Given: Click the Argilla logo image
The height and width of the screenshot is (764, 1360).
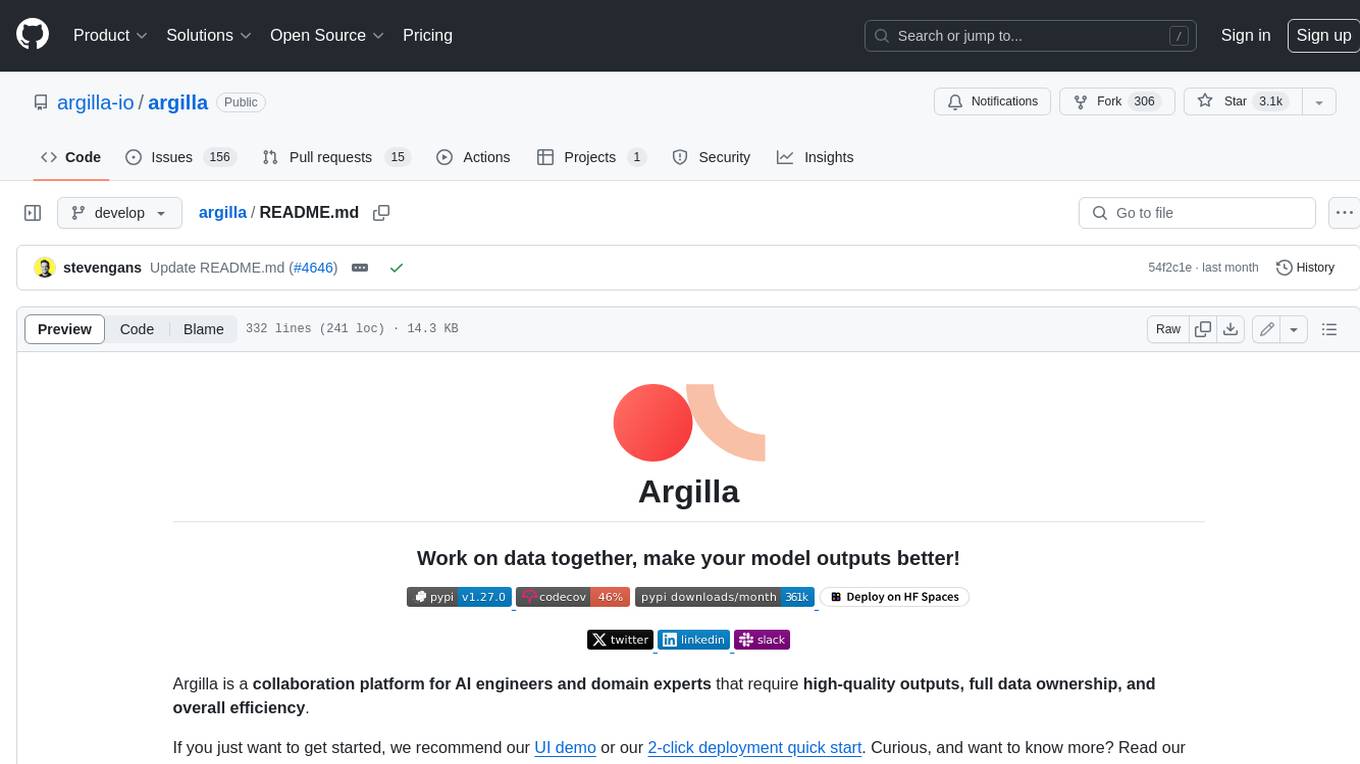Looking at the screenshot, I should (689, 423).
